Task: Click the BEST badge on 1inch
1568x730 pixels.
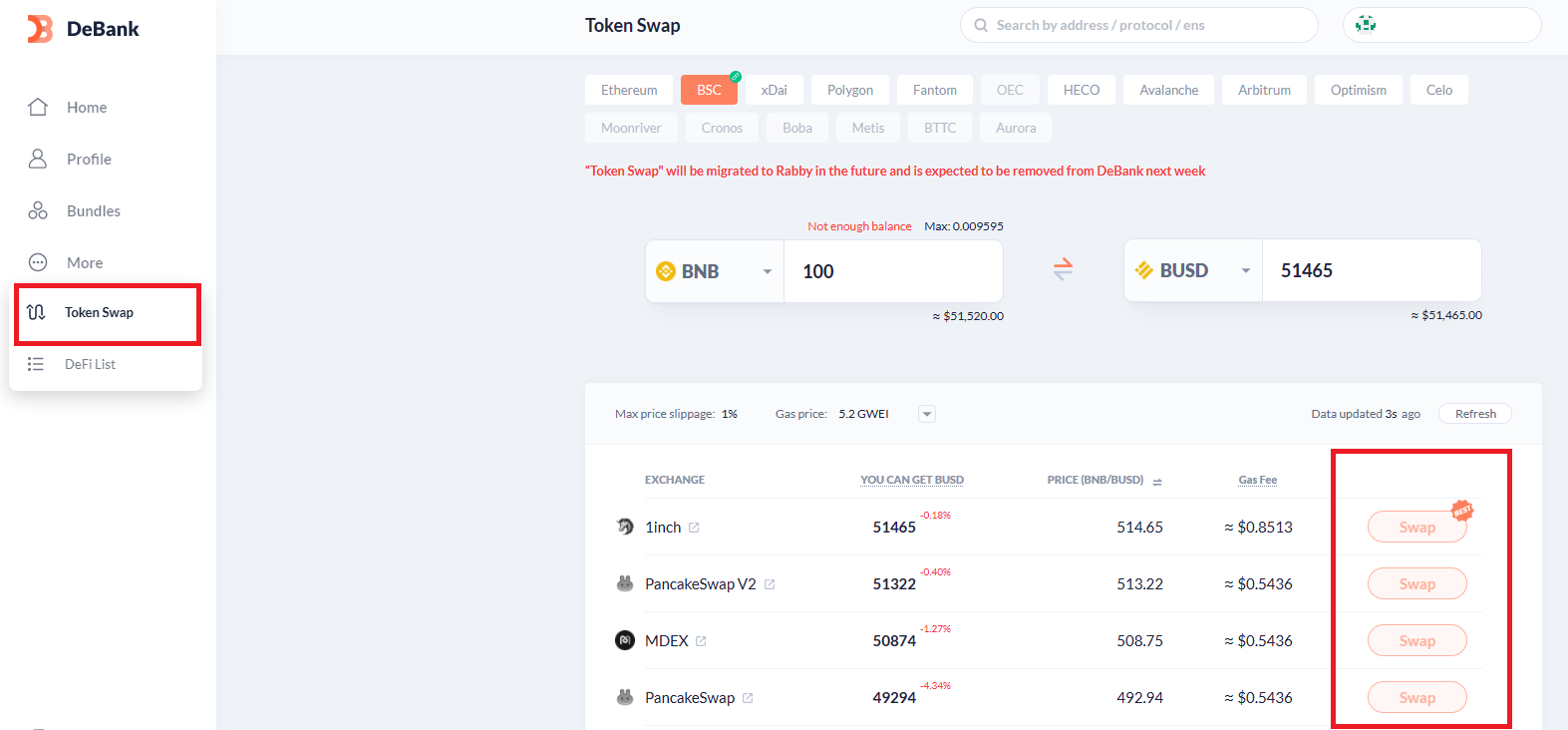Action: click(x=1462, y=511)
